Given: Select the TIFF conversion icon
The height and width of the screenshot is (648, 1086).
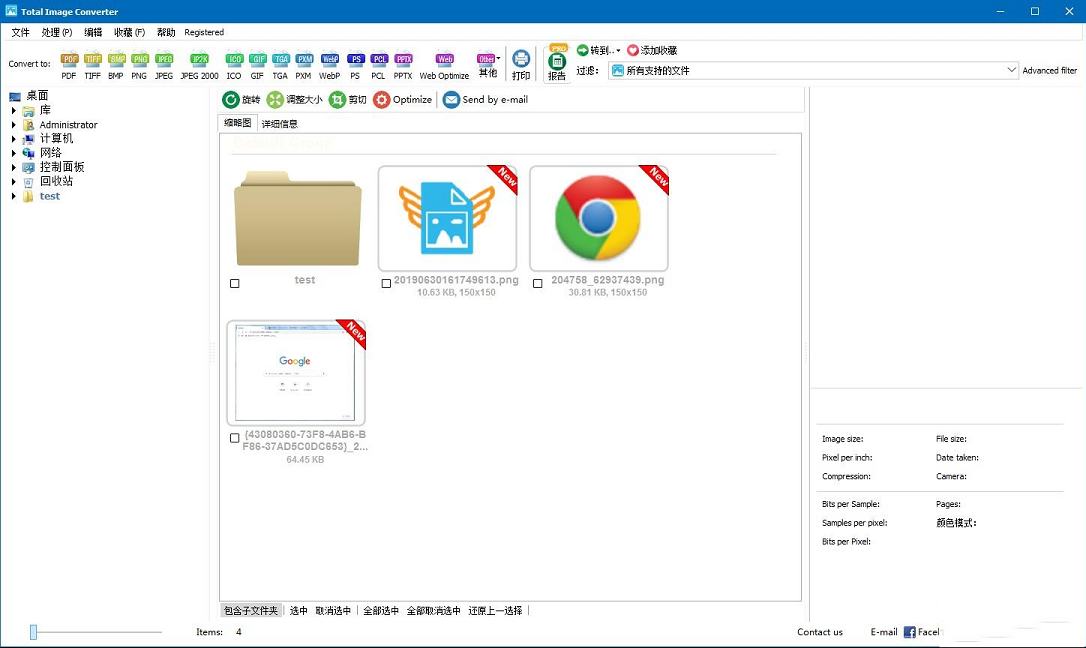Looking at the screenshot, I should [x=93, y=62].
